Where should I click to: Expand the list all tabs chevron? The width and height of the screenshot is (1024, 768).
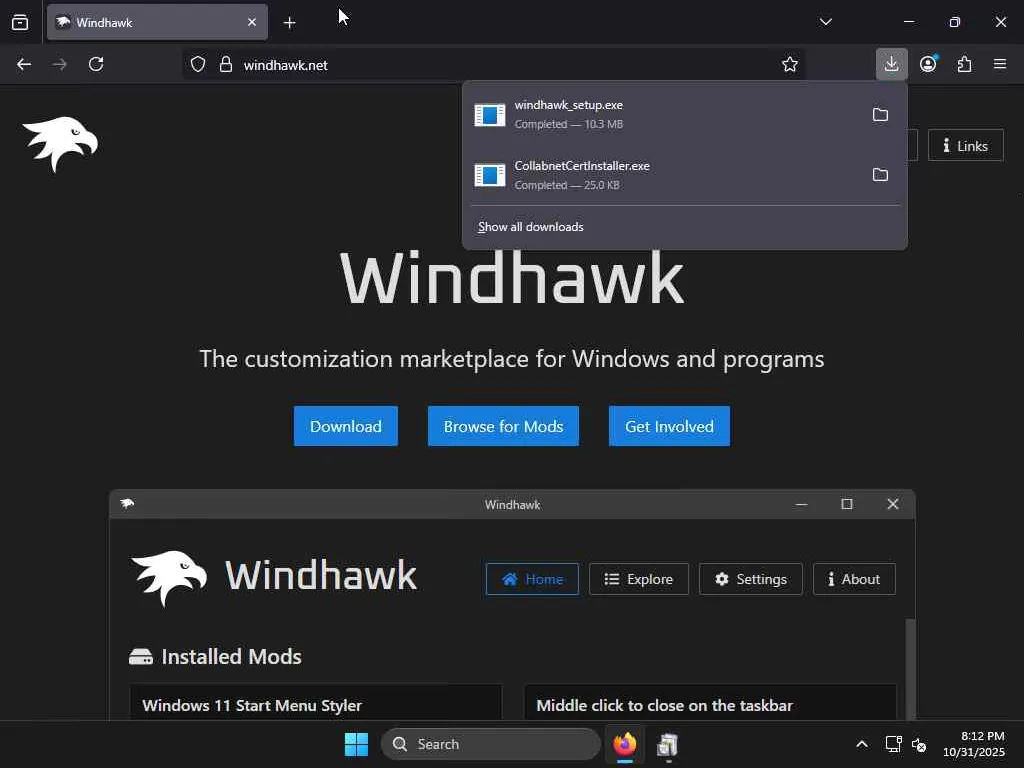pos(825,22)
